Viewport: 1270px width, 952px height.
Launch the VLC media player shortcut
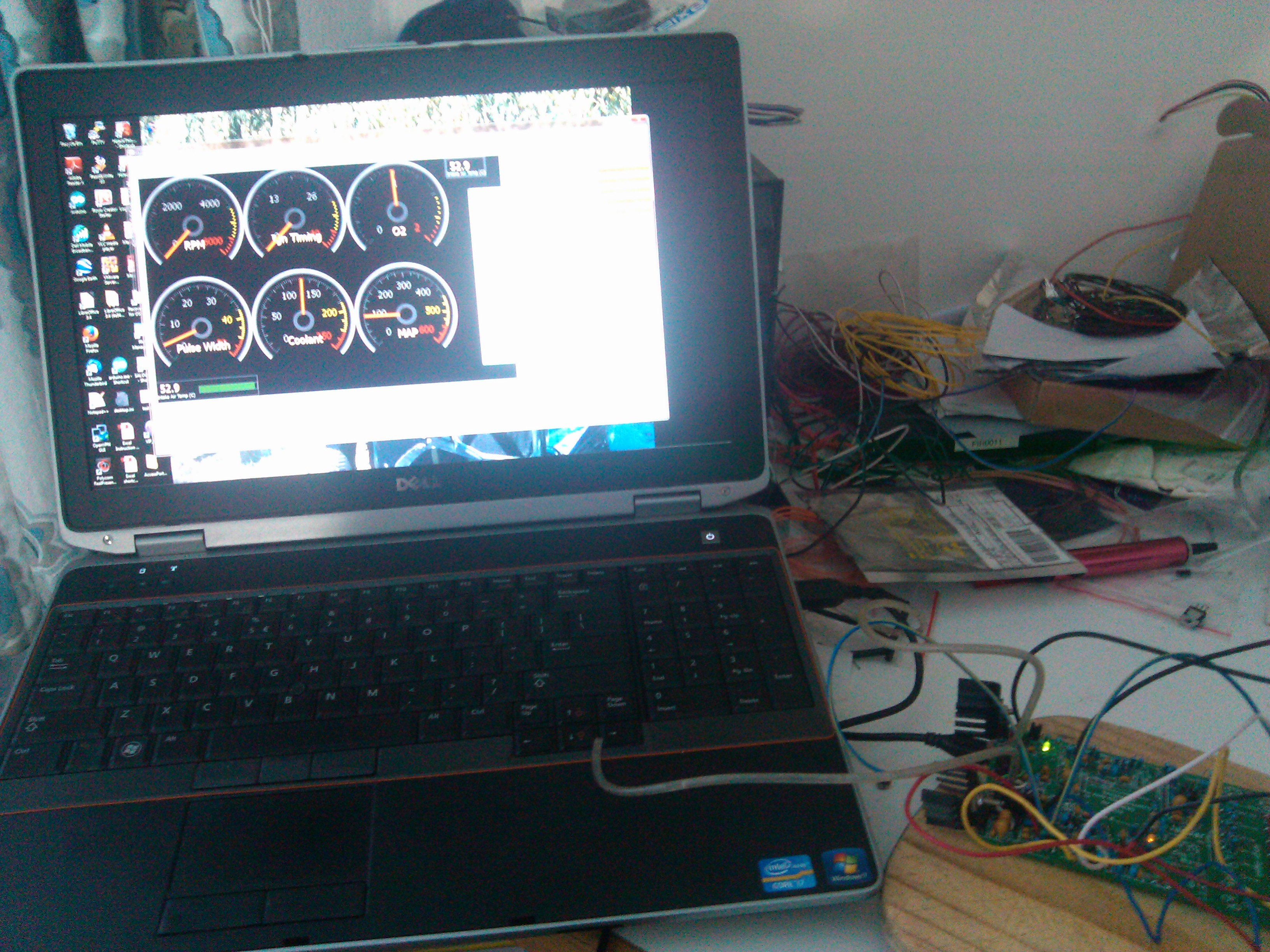(107, 234)
